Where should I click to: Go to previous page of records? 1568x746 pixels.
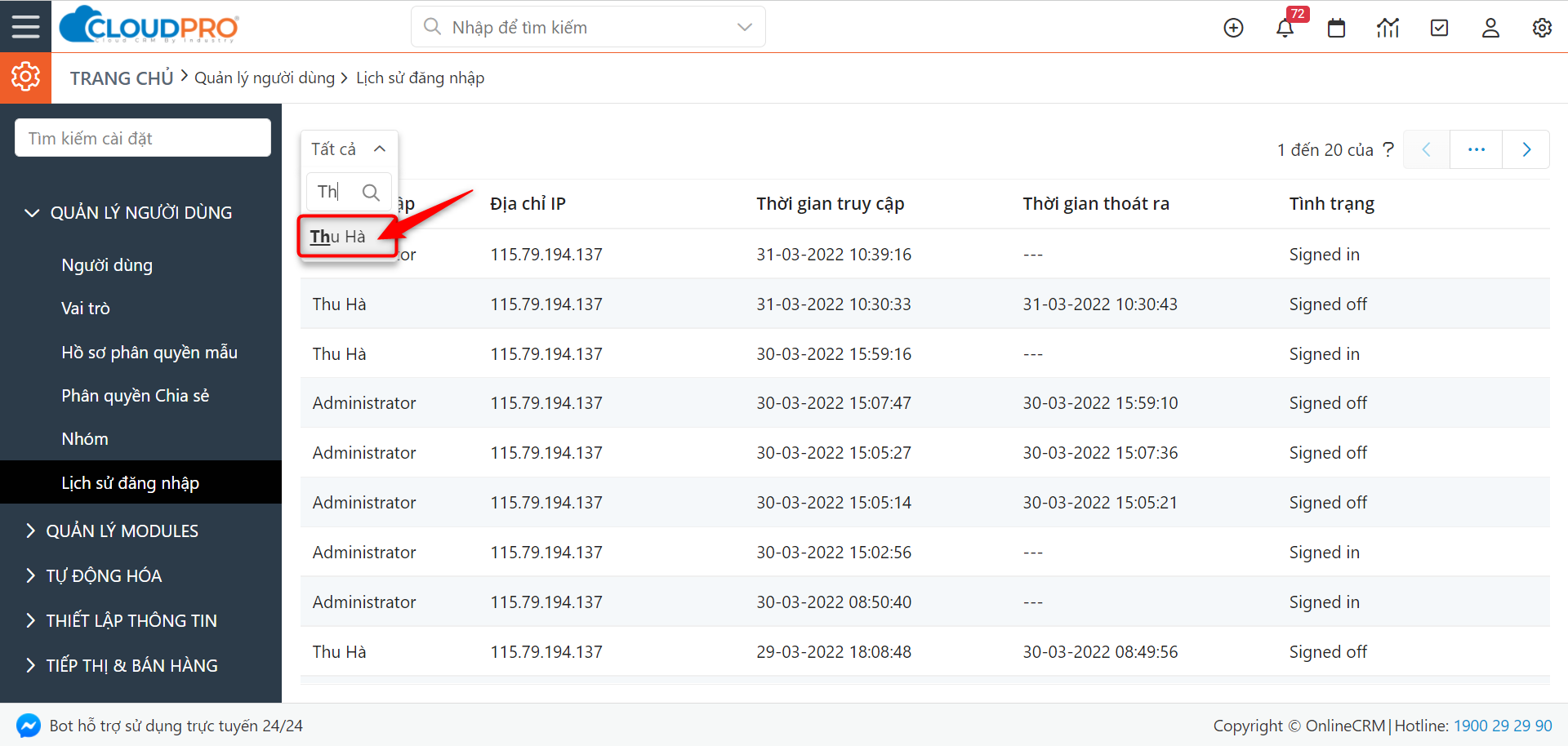tap(1426, 149)
